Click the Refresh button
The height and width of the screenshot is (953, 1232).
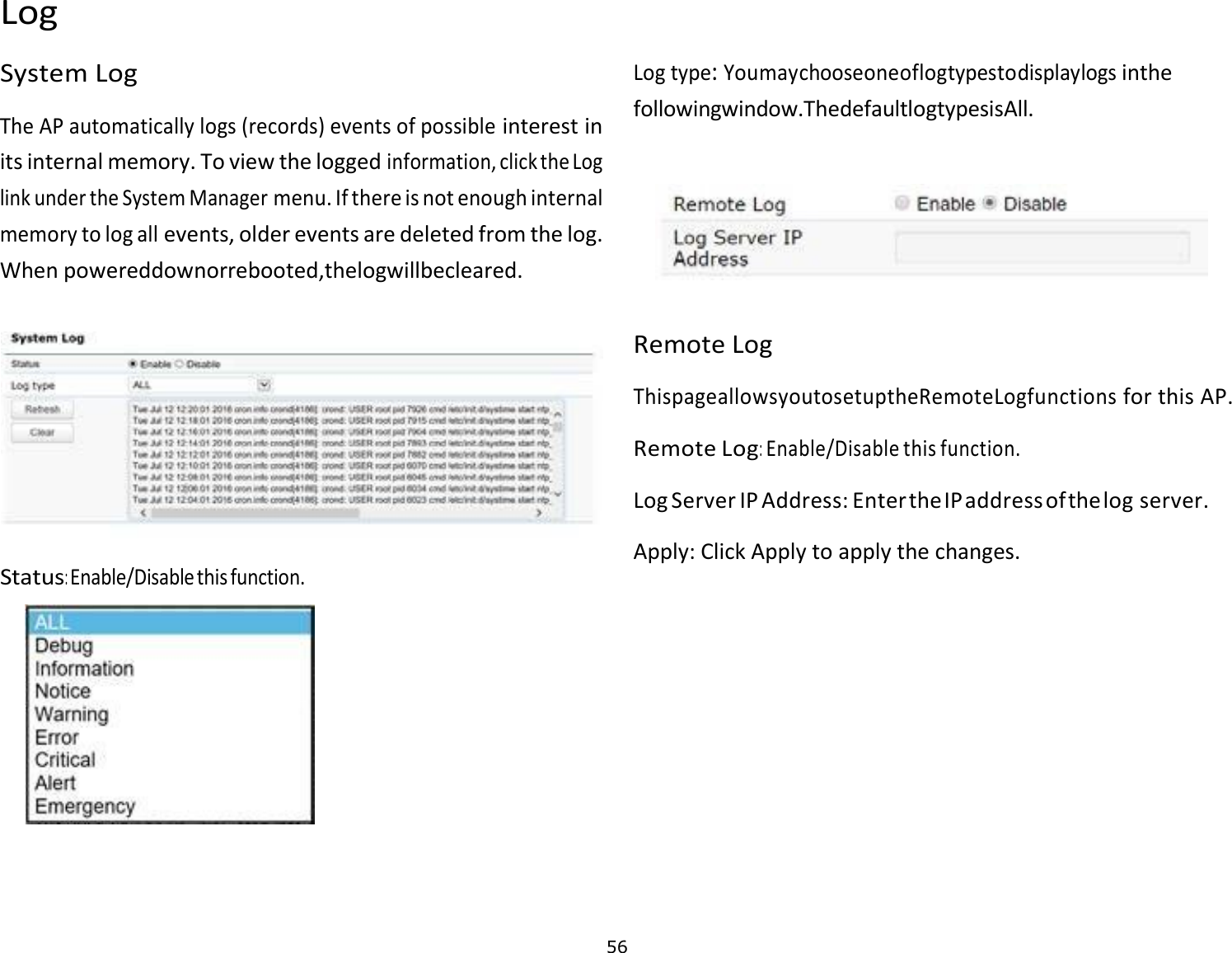42,409
